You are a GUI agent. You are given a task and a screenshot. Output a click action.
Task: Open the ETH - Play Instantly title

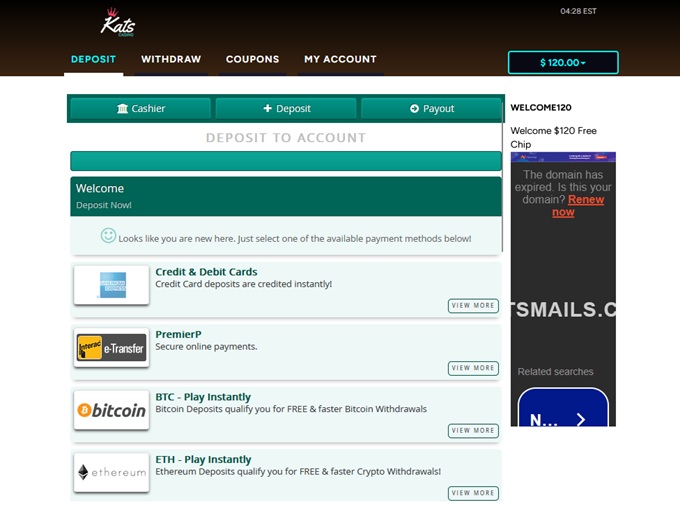[203, 459]
